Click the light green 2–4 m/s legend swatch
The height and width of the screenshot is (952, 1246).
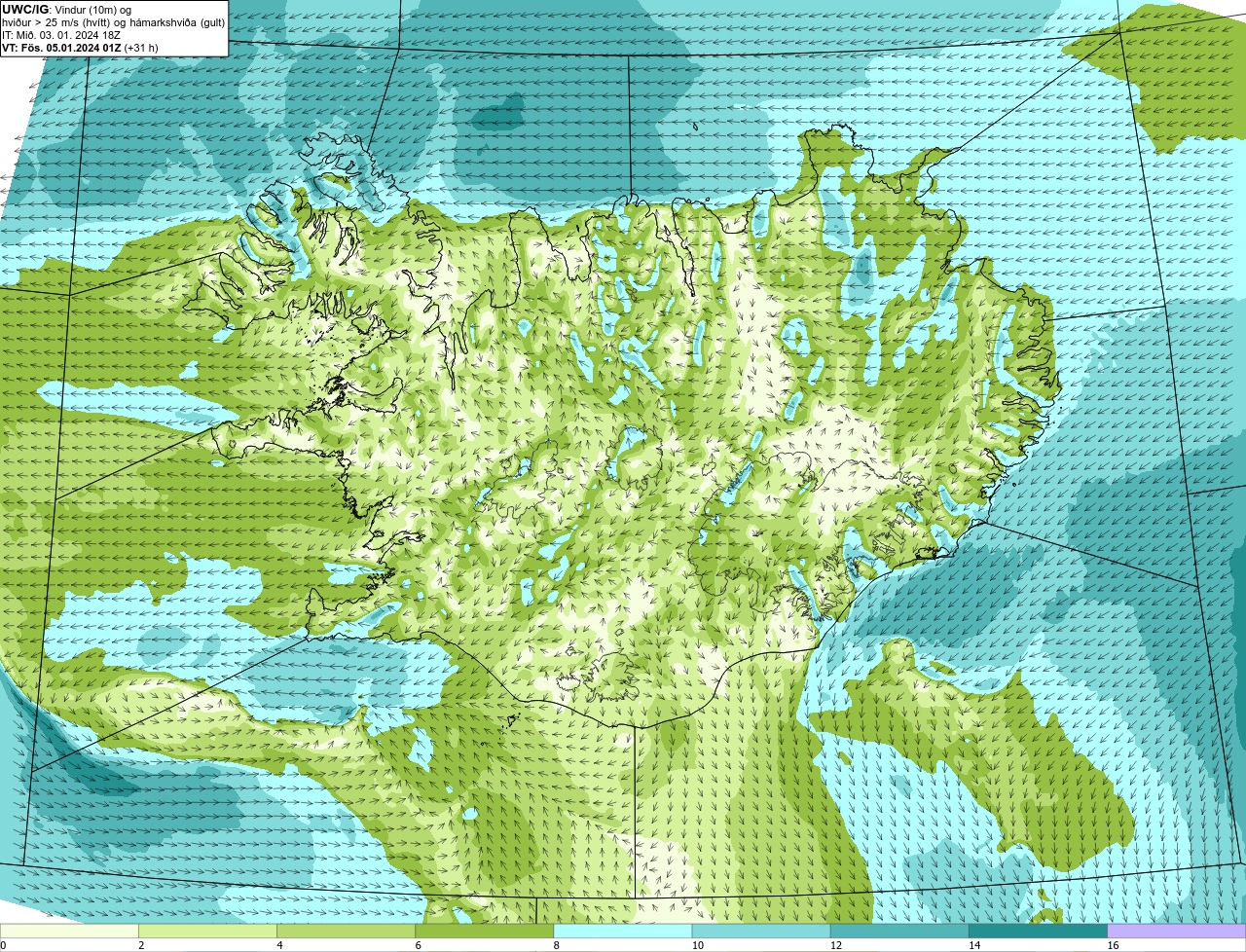point(209,932)
